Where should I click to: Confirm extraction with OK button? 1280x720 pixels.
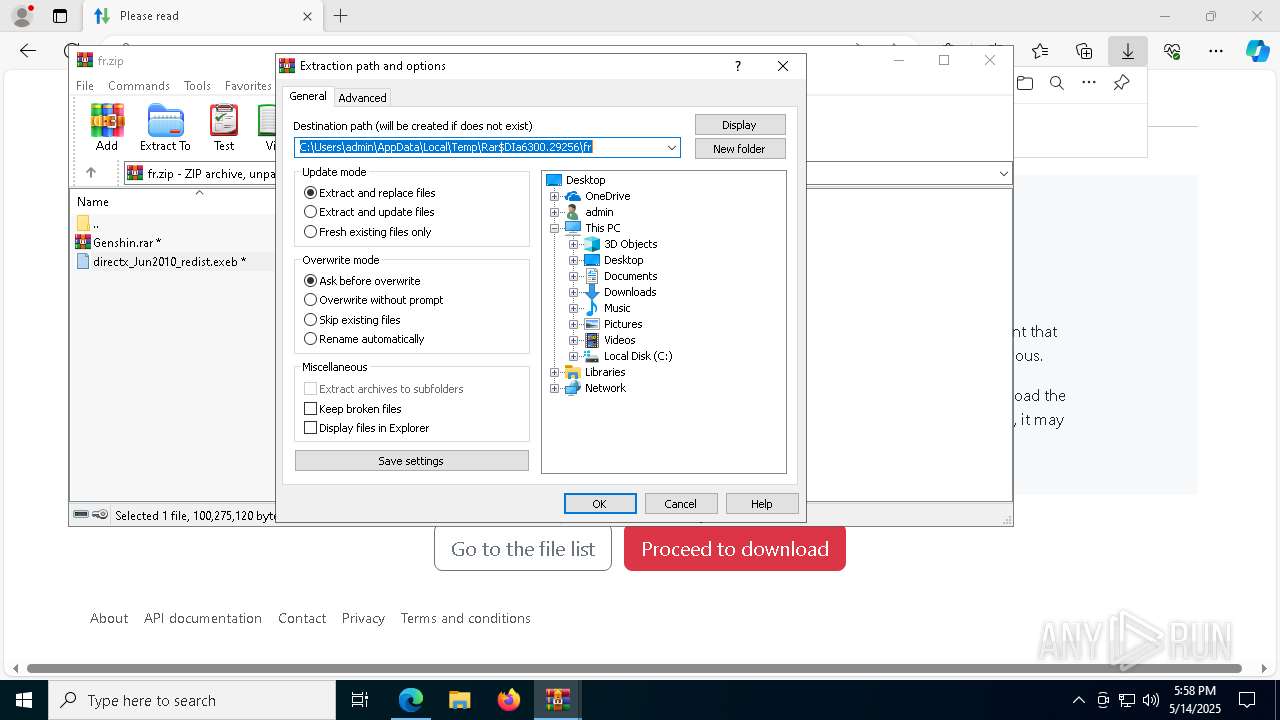click(600, 504)
